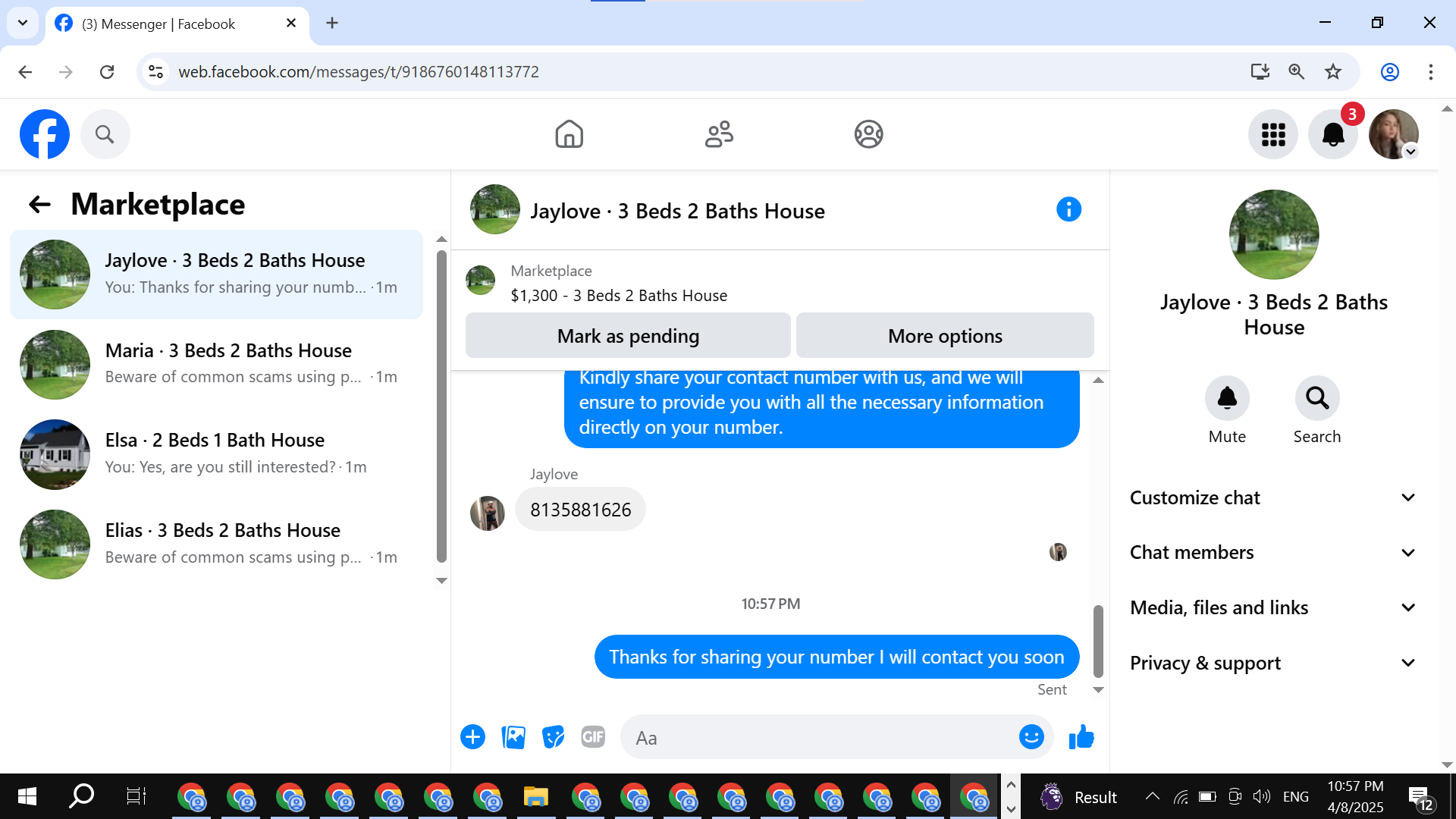Open the GIF picker

tap(593, 737)
